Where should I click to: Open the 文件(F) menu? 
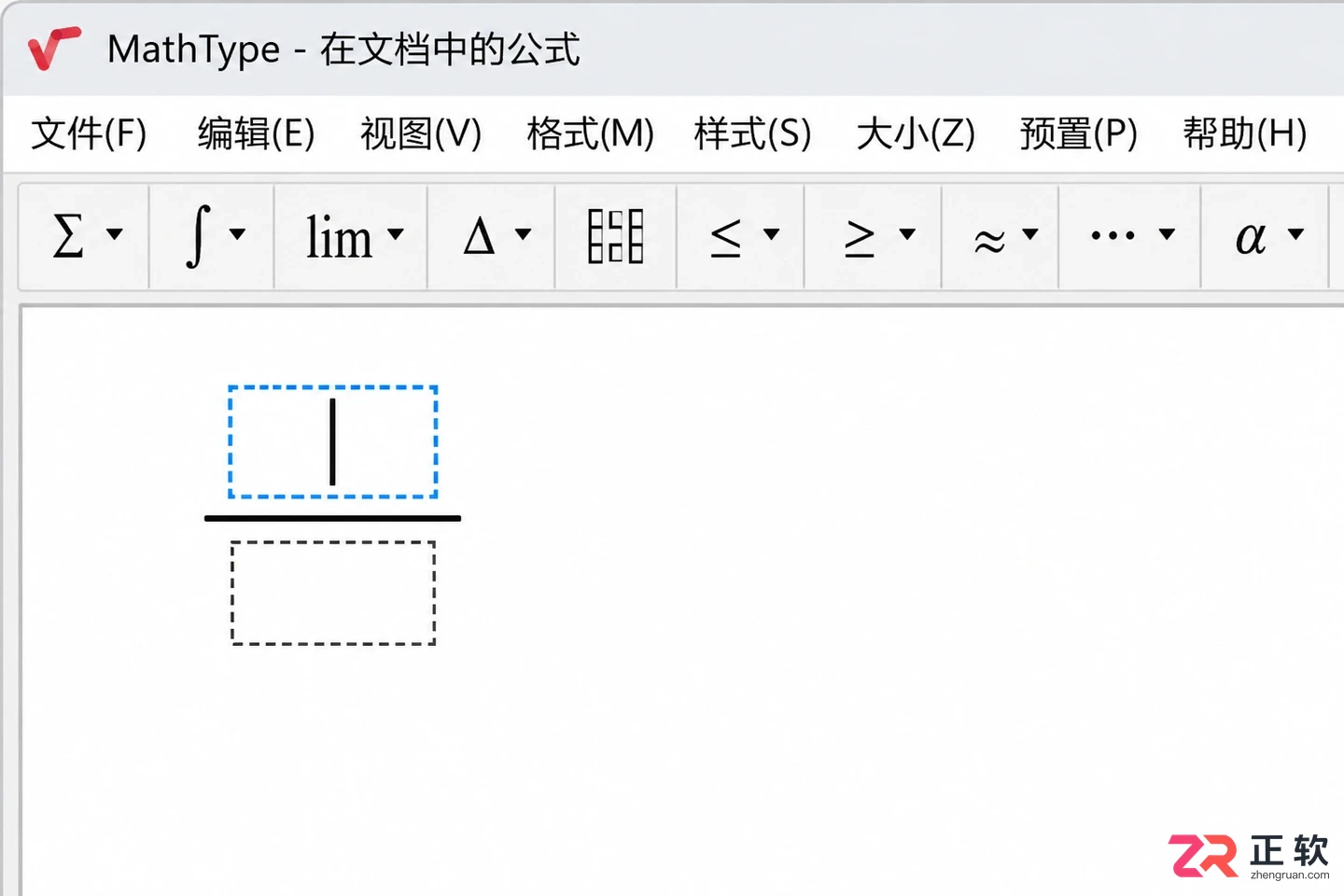90,133
